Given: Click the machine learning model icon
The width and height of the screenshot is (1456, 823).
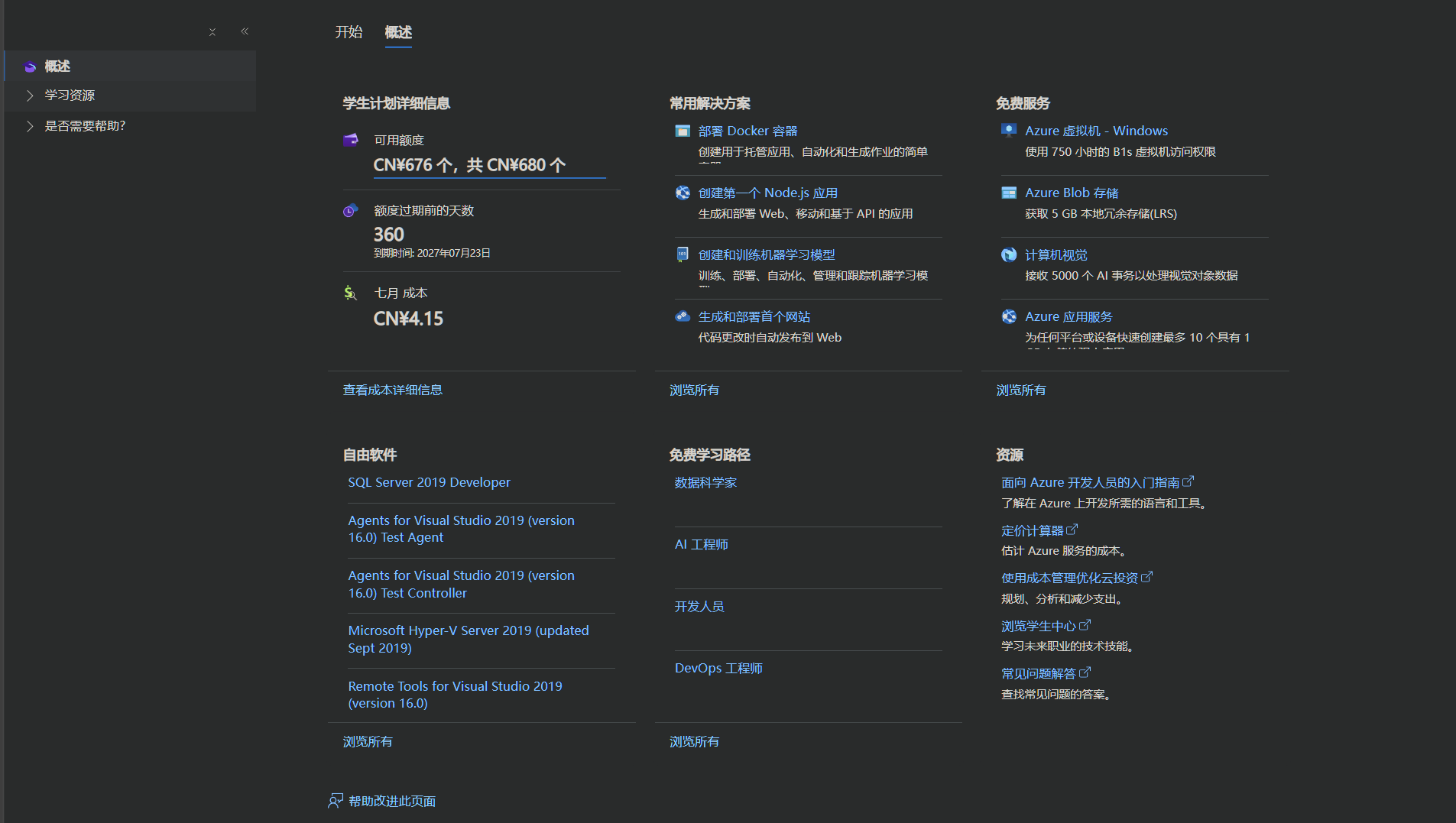Looking at the screenshot, I should pyautogui.click(x=683, y=254).
